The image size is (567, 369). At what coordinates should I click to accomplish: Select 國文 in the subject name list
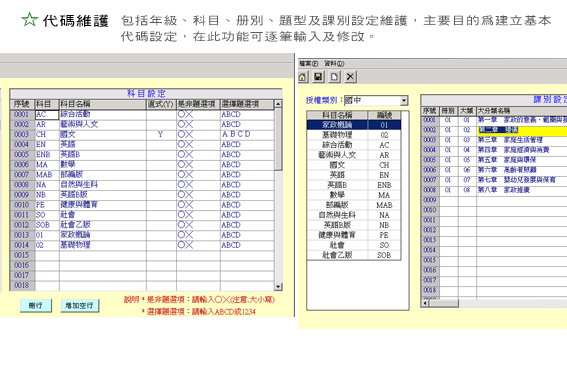click(x=354, y=165)
